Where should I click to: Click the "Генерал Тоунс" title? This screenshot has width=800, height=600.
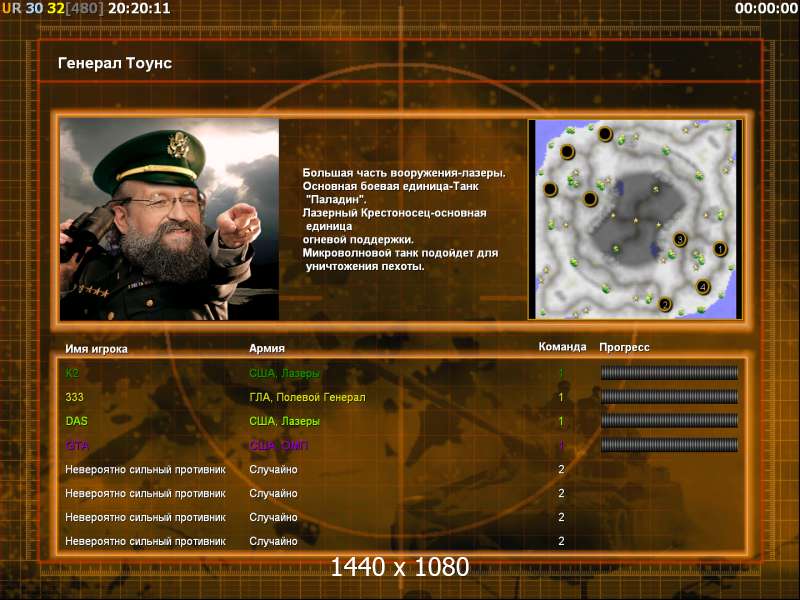(x=115, y=63)
